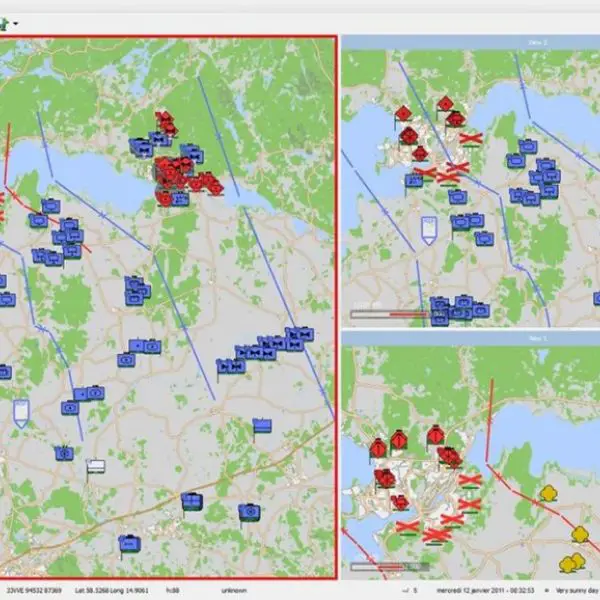Viewport: 600px width, 600px height.
Task: Select the white shield marker in upper-right map
Action: tap(428, 230)
